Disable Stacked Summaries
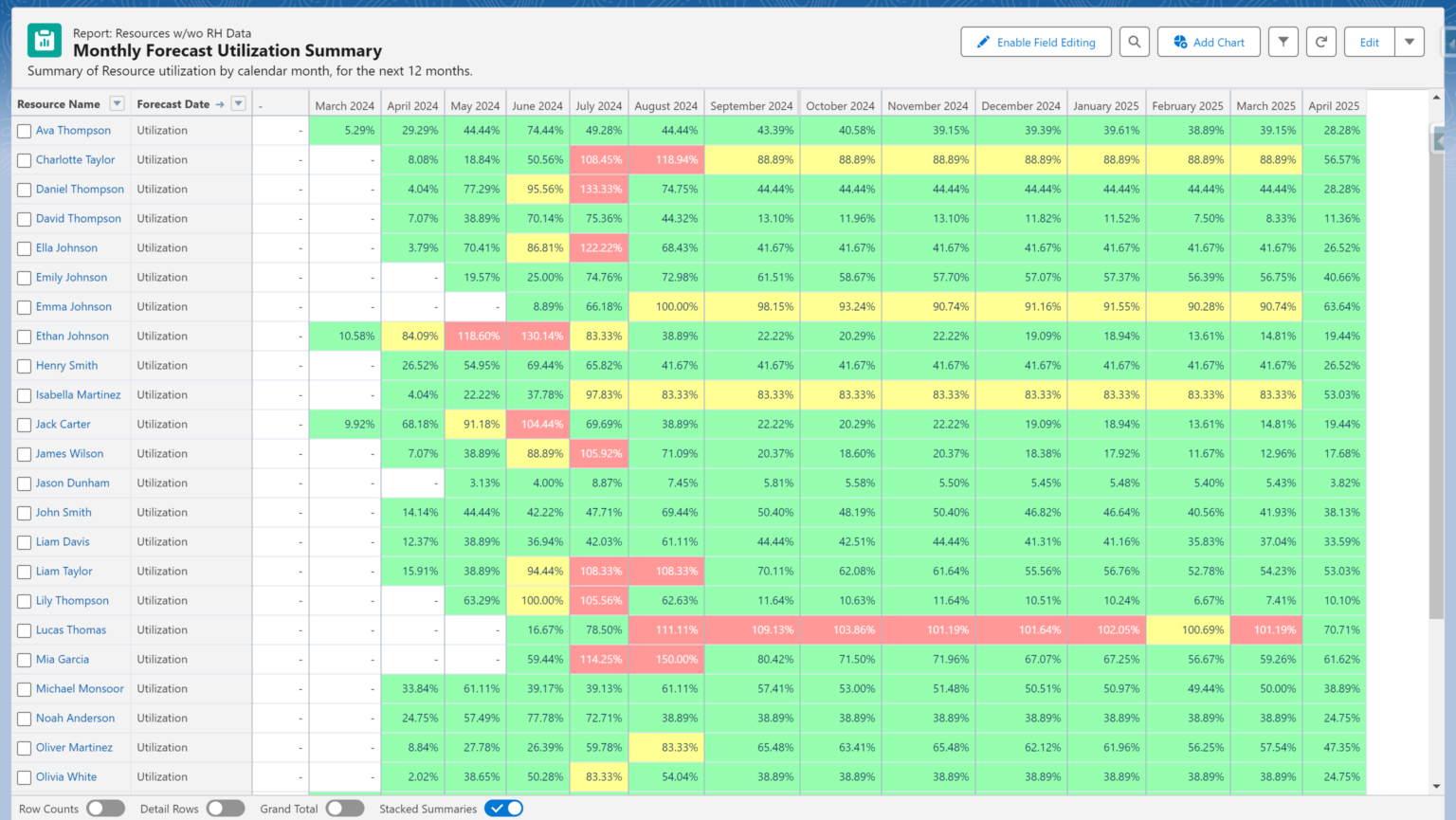 tap(503, 808)
